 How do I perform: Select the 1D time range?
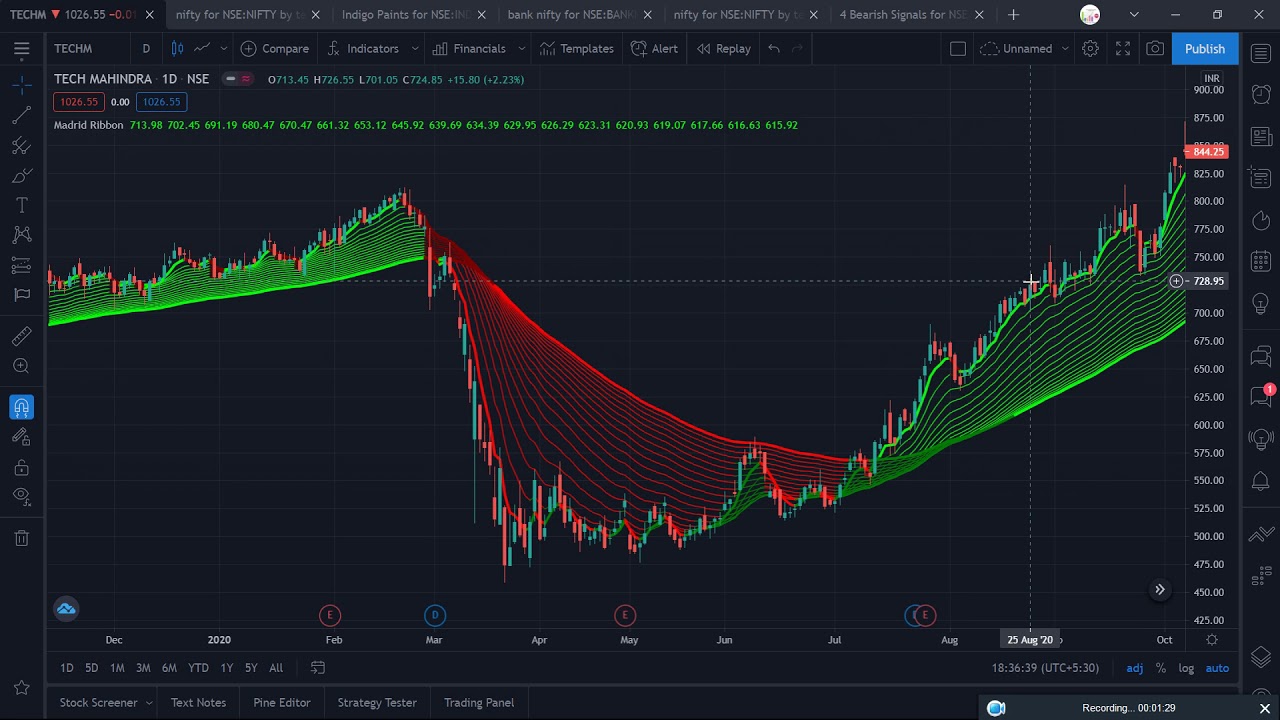[66, 668]
